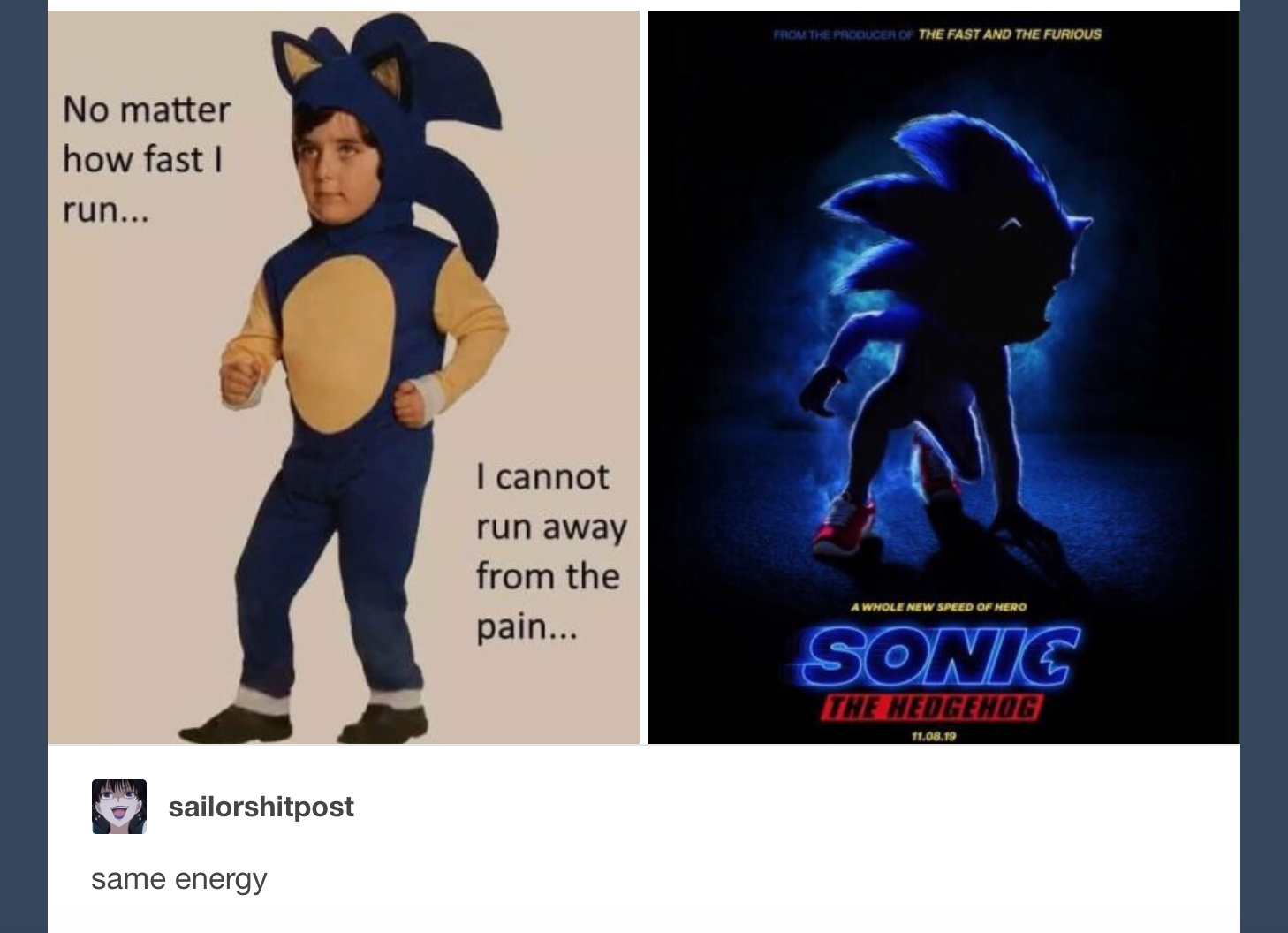This screenshot has height=933, width=1288.
Task: Click "A whole new speed of hero" tagline
Action: tap(938, 607)
